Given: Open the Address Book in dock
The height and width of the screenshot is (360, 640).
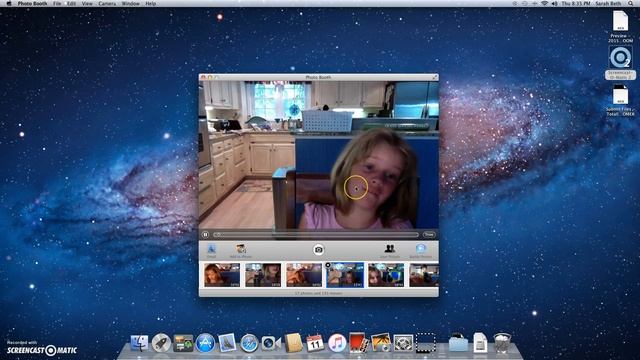Looking at the screenshot, I should coord(293,343).
